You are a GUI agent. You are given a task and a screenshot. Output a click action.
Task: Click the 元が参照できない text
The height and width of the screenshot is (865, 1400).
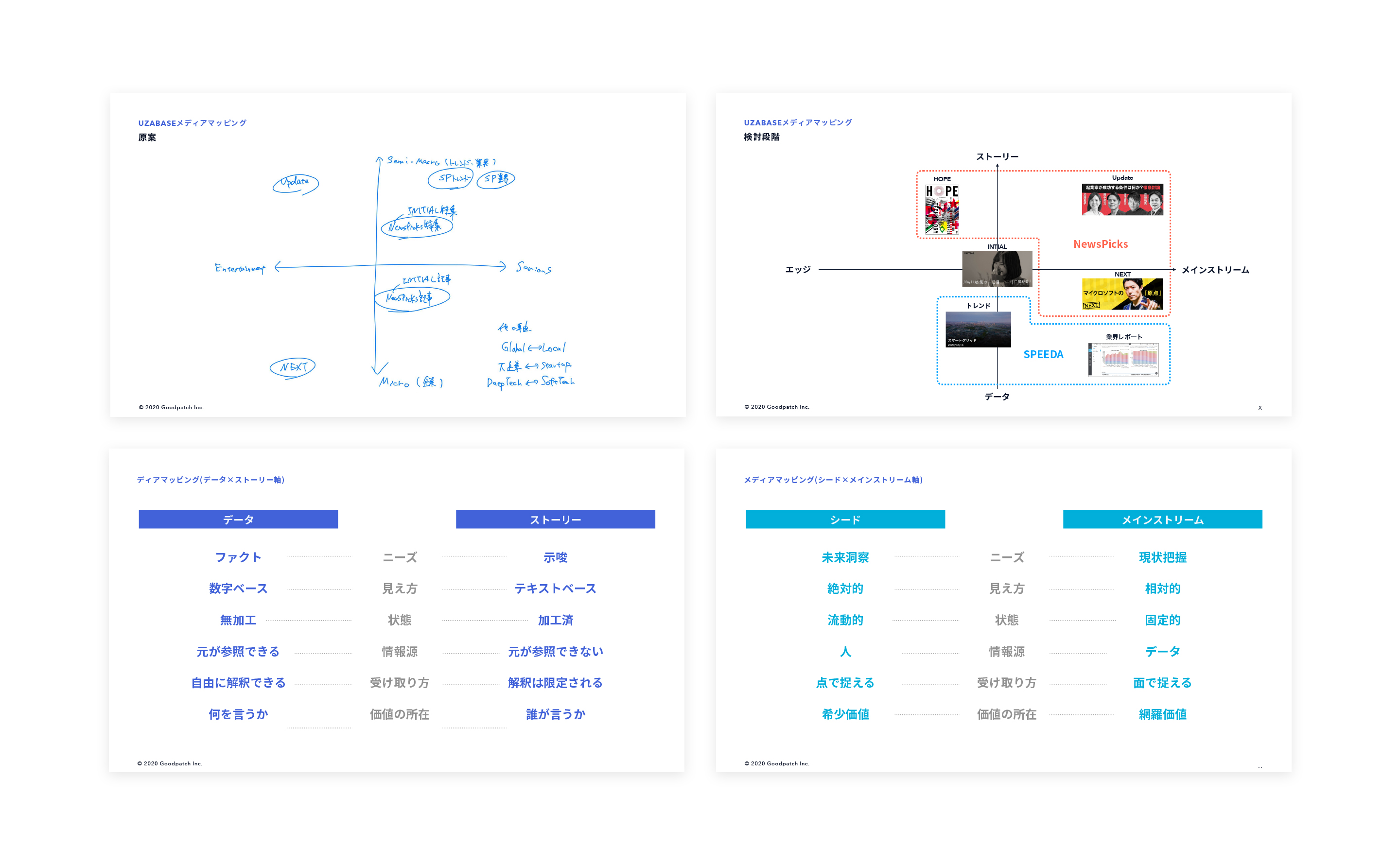pos(555,652)
